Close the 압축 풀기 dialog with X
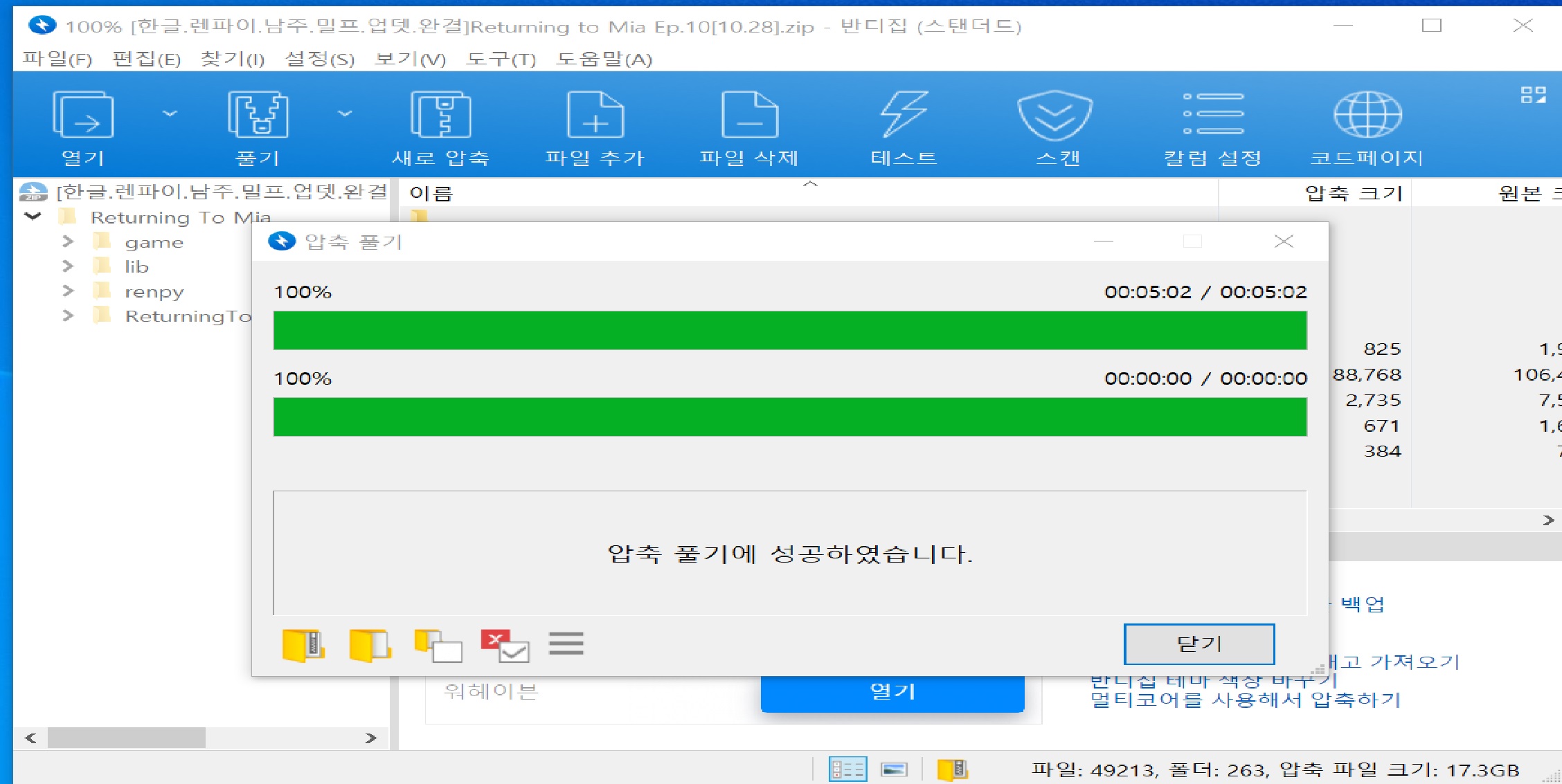The width and height of the screenshot is (1562, 784). [x=1284, y=241]
